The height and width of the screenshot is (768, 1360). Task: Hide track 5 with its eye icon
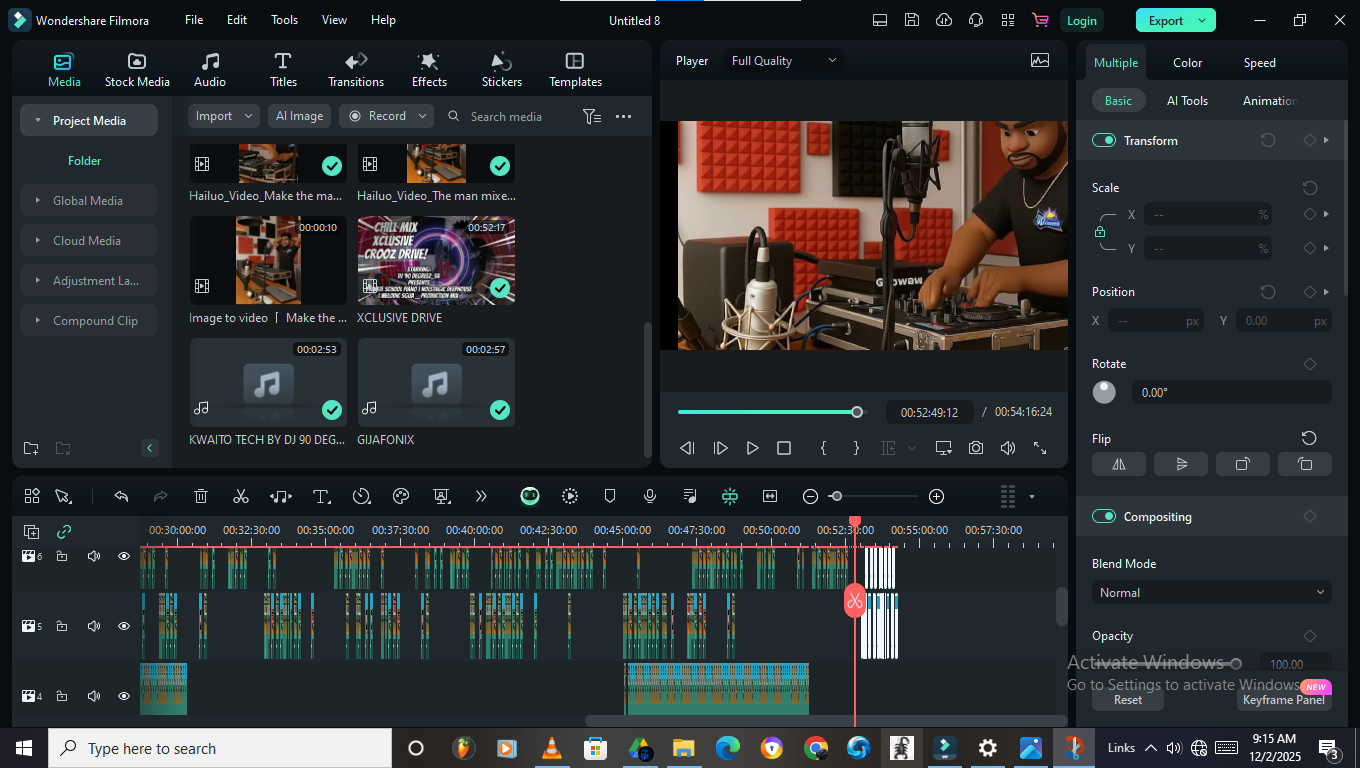coord(124,626)
